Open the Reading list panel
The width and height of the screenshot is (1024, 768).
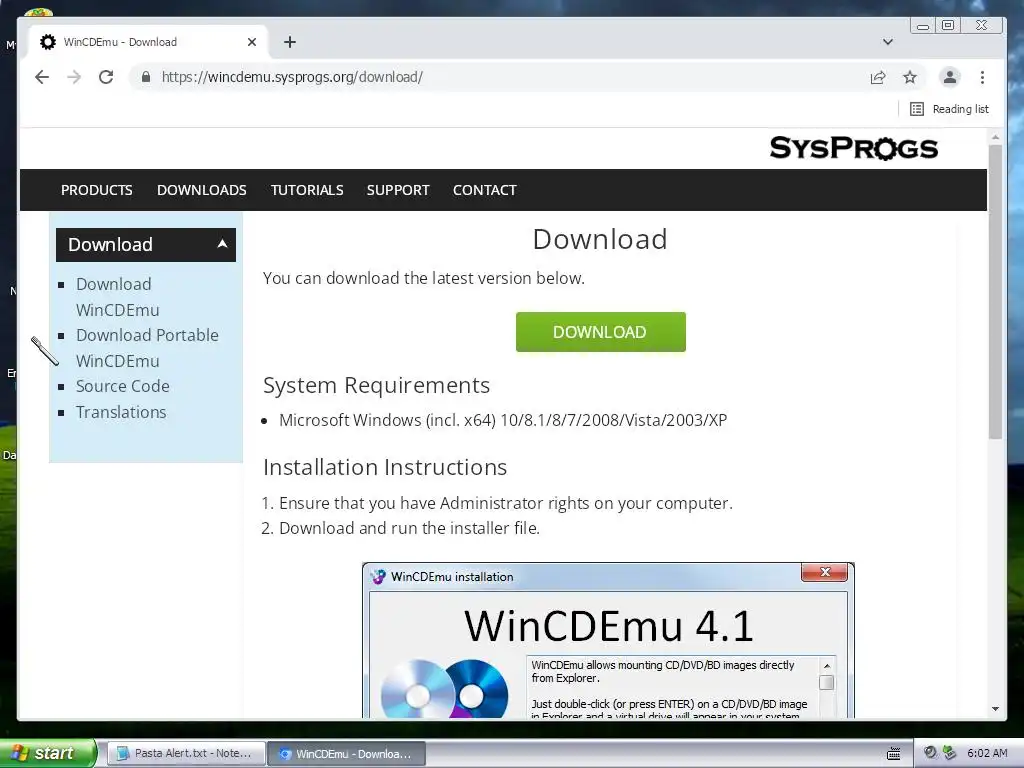[x=949, y=109]
